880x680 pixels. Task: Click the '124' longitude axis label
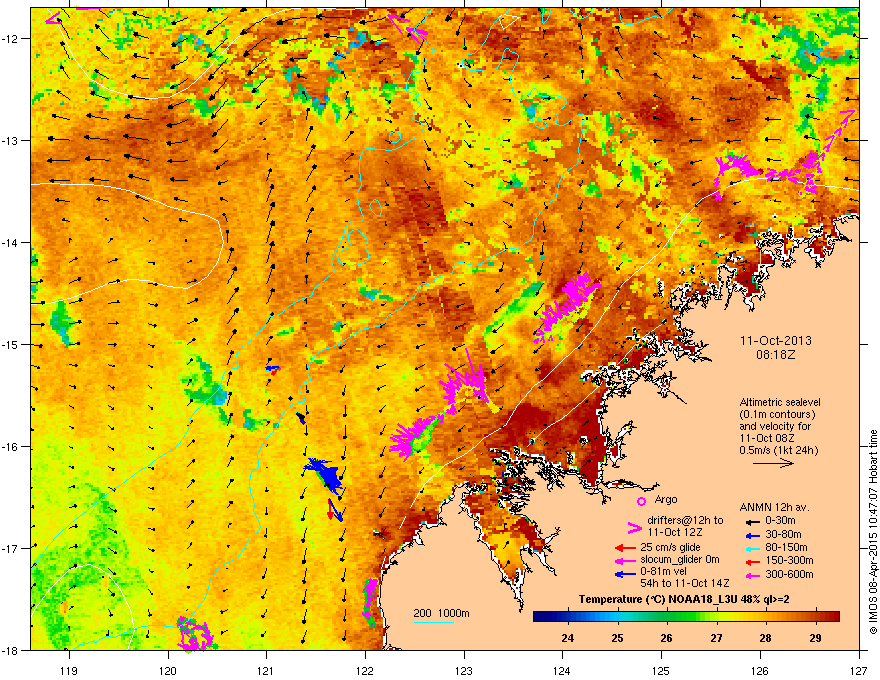point(562,671)
